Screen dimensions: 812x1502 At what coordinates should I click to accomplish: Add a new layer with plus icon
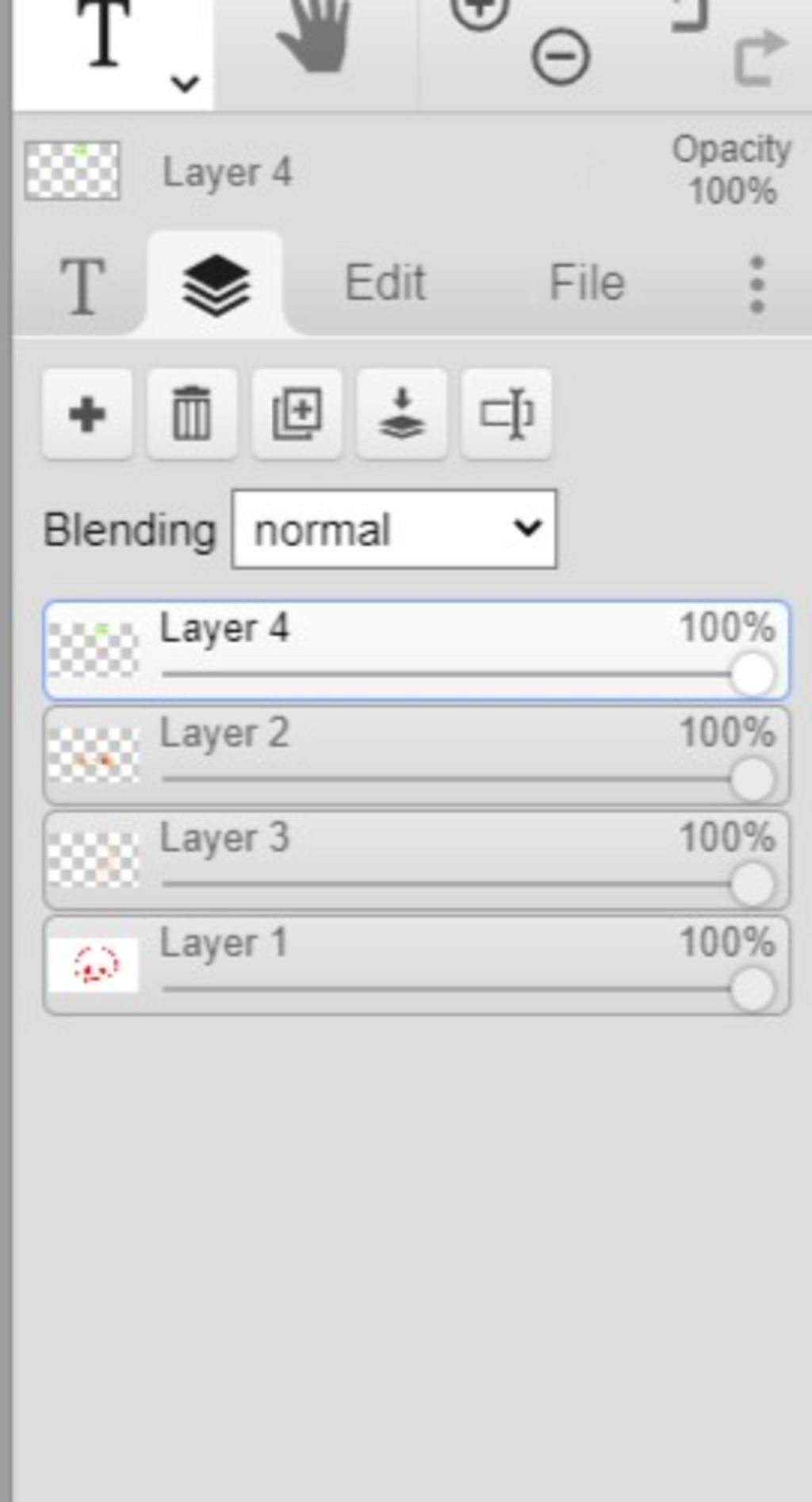click(x=87, y=413)
